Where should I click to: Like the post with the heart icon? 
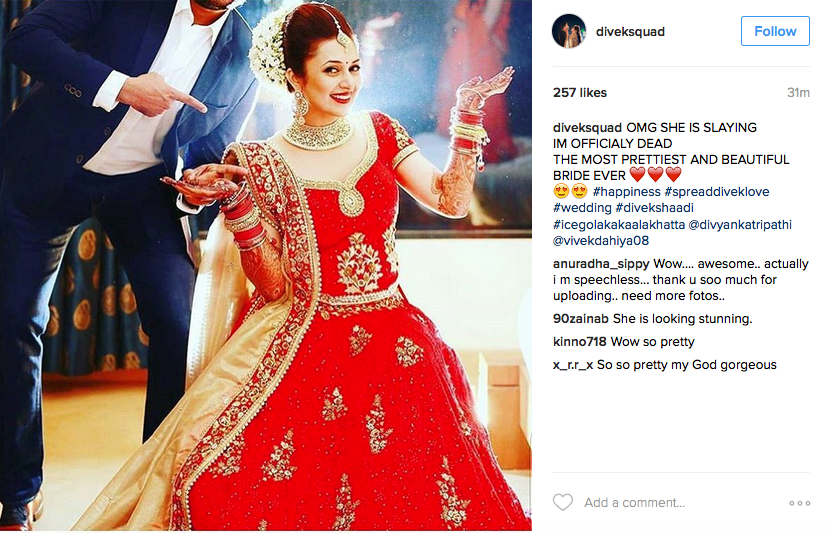(x=562, y=502)
